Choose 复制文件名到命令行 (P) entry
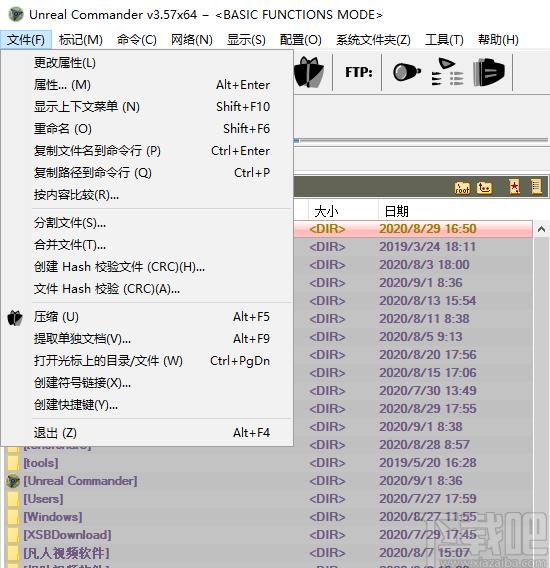550x568 pixels. 147,151
